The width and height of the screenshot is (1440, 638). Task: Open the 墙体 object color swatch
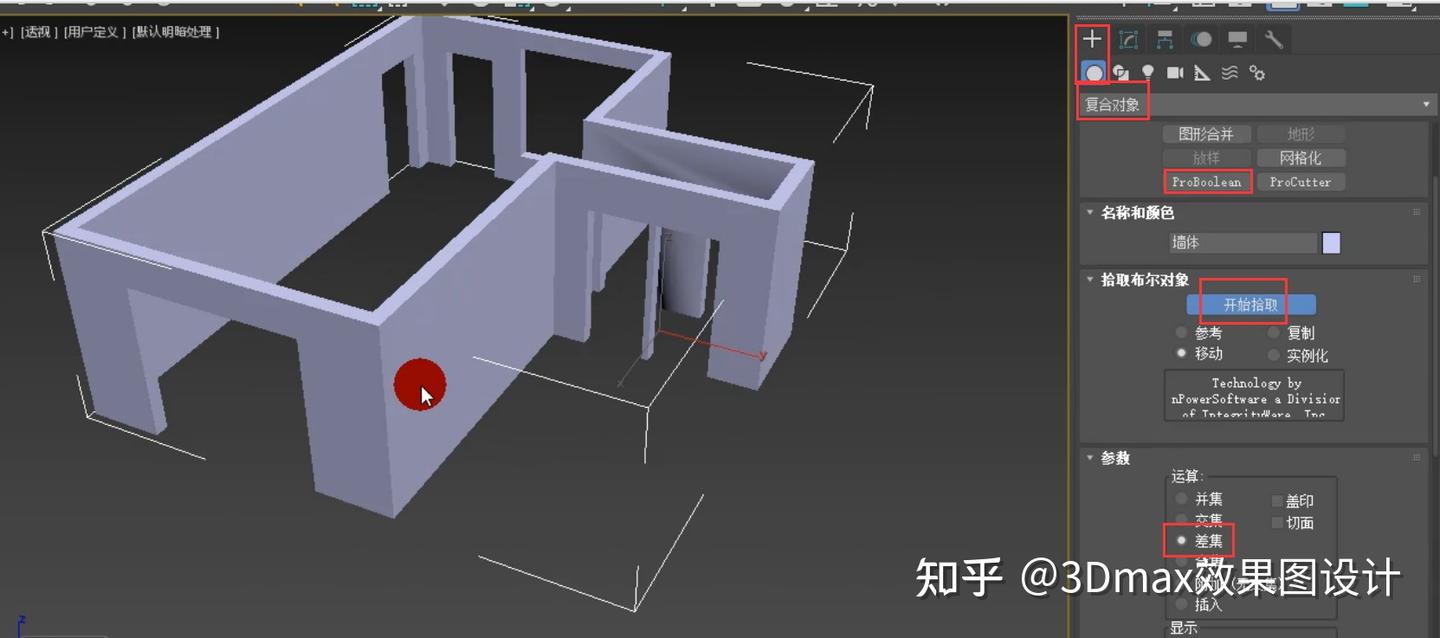(1331, 242)
